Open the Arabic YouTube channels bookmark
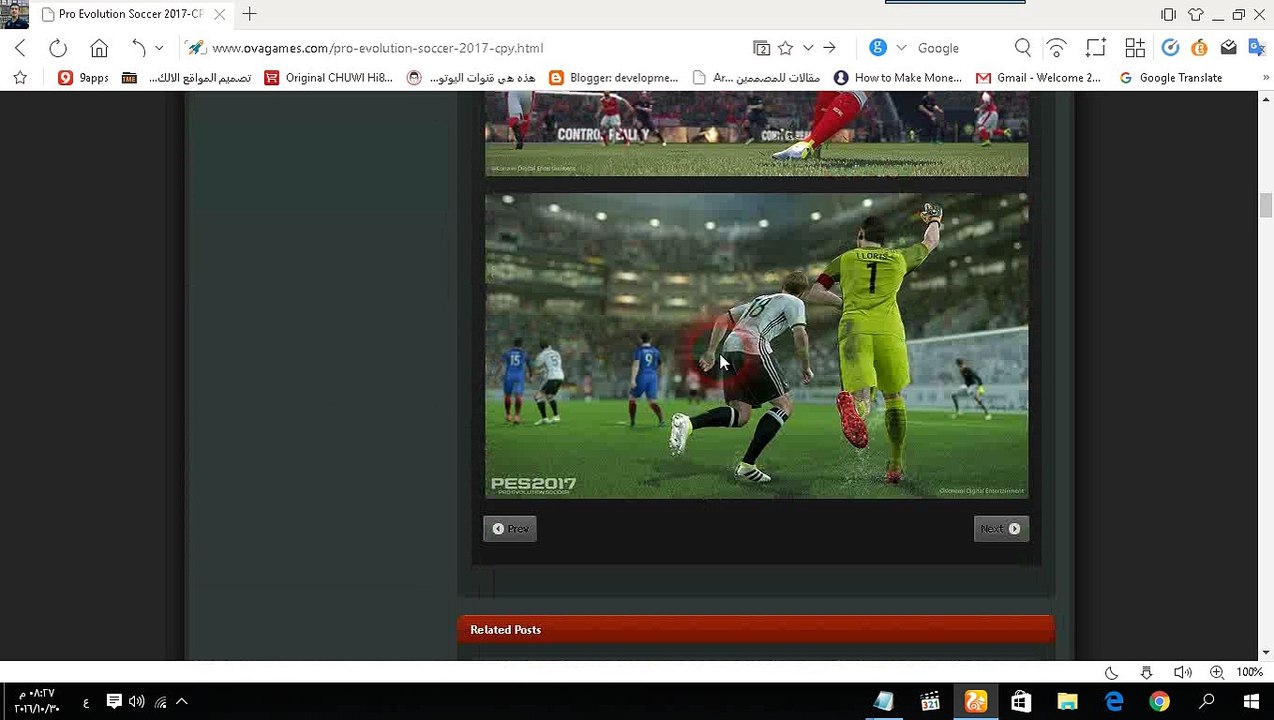This screenshot has width=1274, height=720. (x=471, y=77)
